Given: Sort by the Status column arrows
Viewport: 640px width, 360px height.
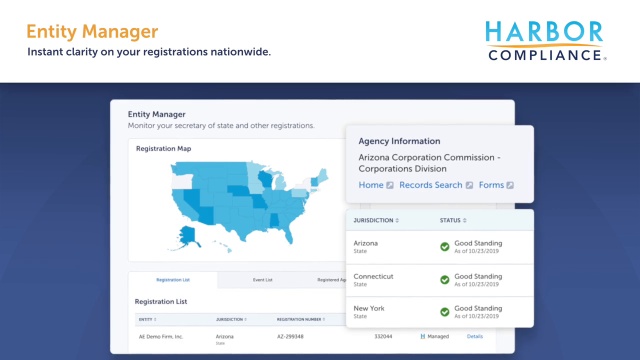Looking at the screenshot, I should 464,220.
